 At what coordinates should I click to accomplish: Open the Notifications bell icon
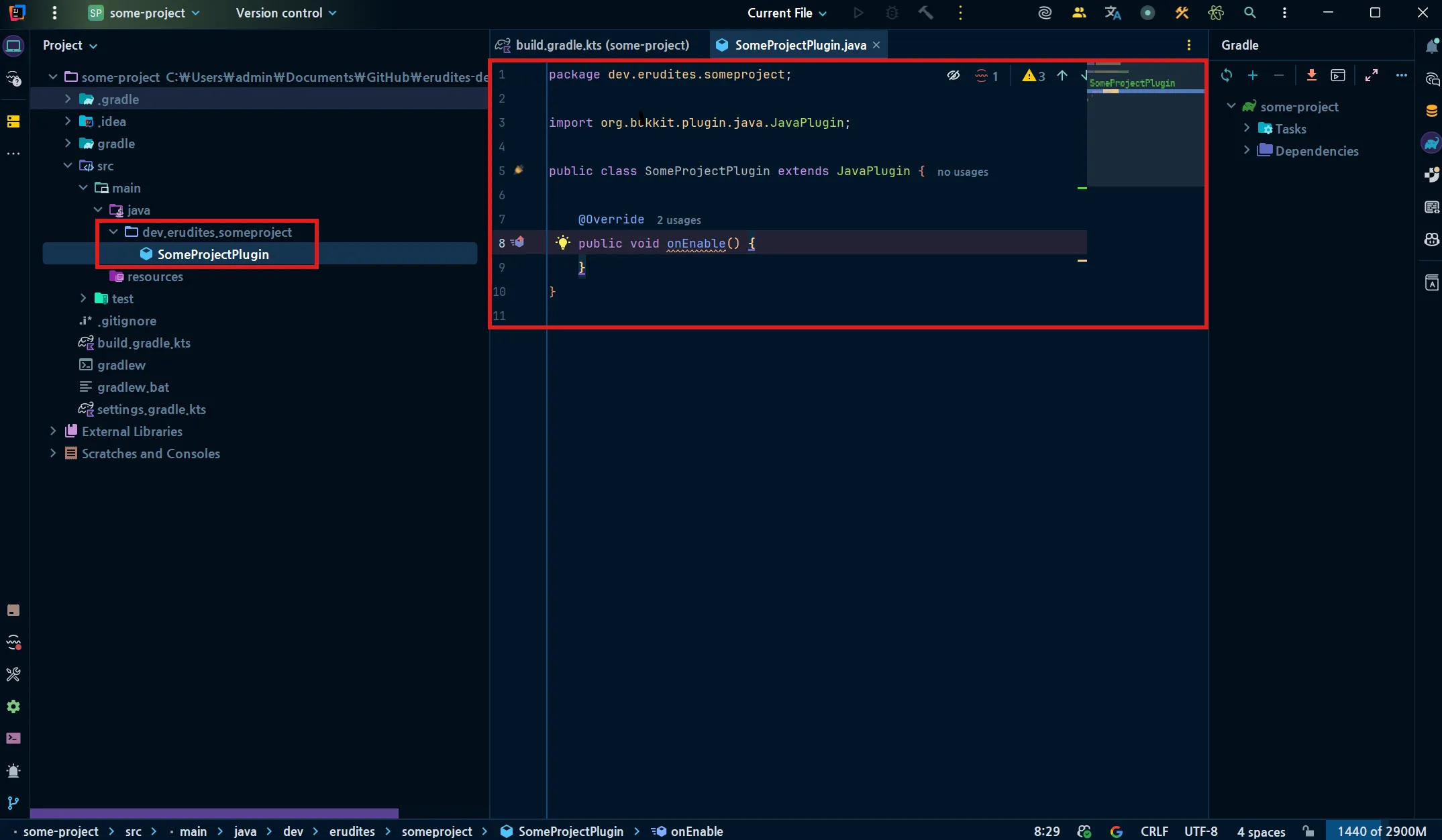1431,46
